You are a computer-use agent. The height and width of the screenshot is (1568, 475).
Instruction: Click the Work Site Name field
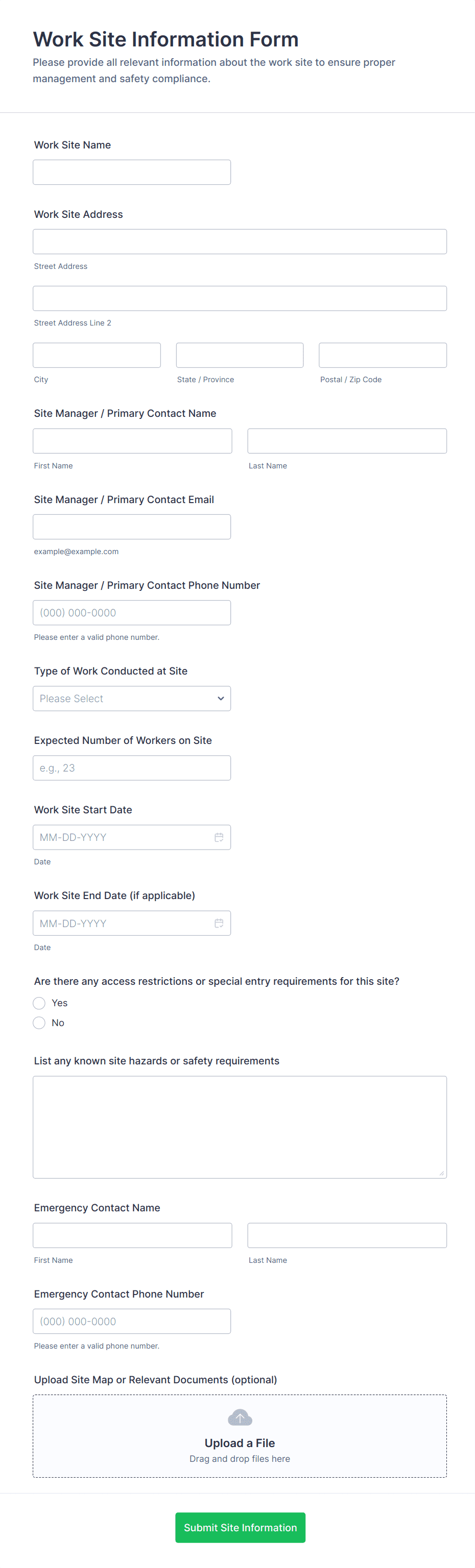point(132,172)
